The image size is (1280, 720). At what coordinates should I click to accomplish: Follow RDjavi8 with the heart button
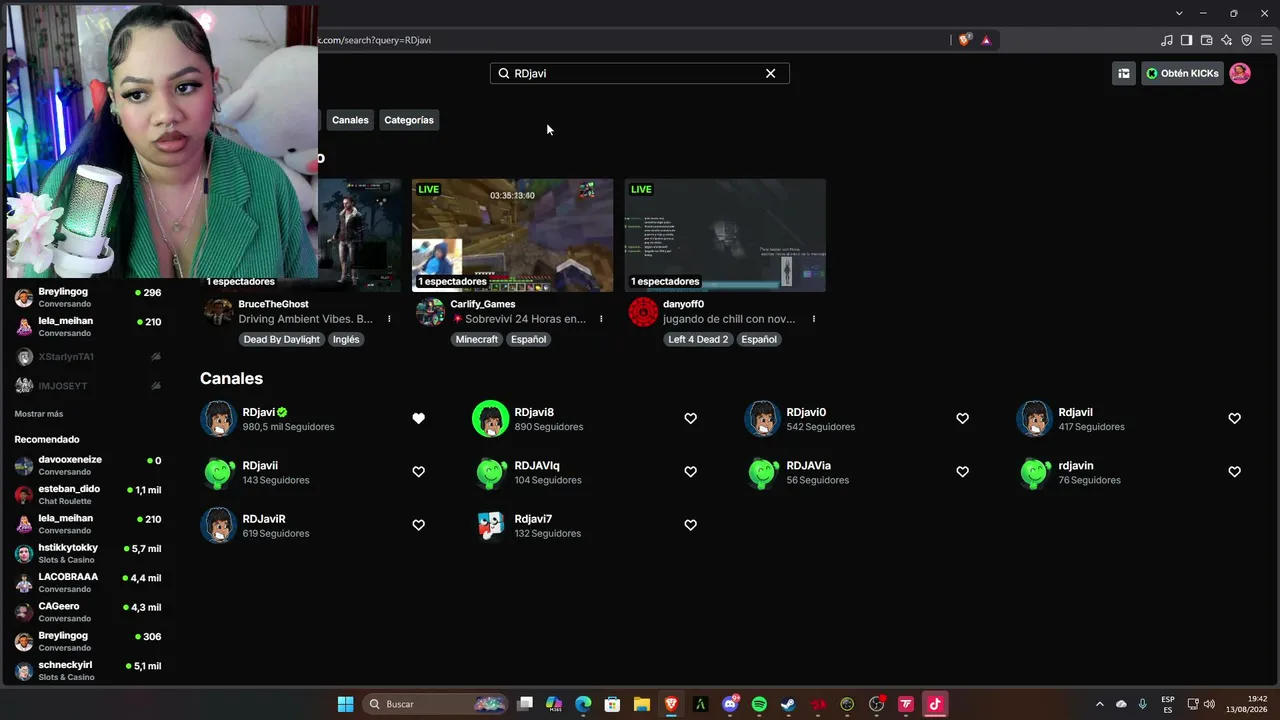690,419
